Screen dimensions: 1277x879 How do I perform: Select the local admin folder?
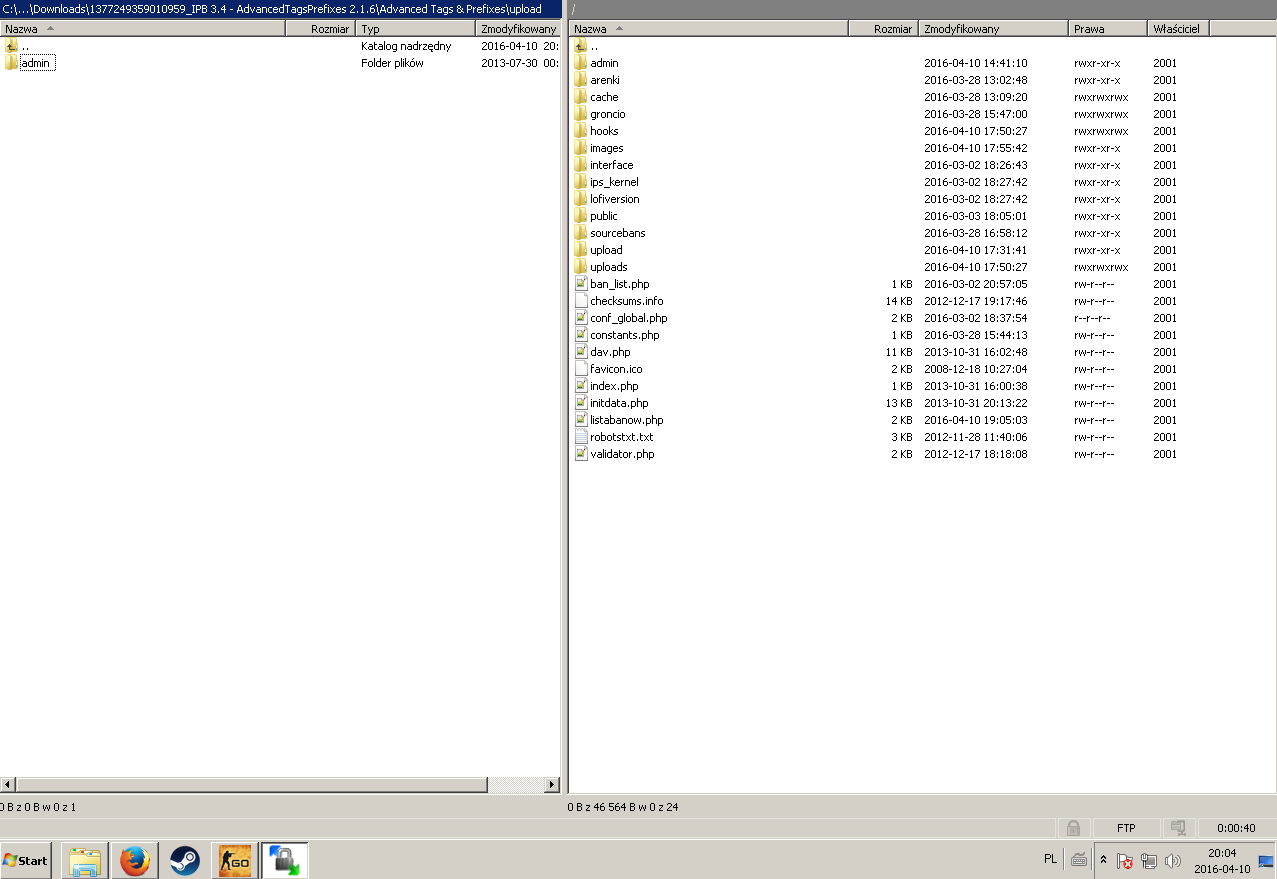36,63
